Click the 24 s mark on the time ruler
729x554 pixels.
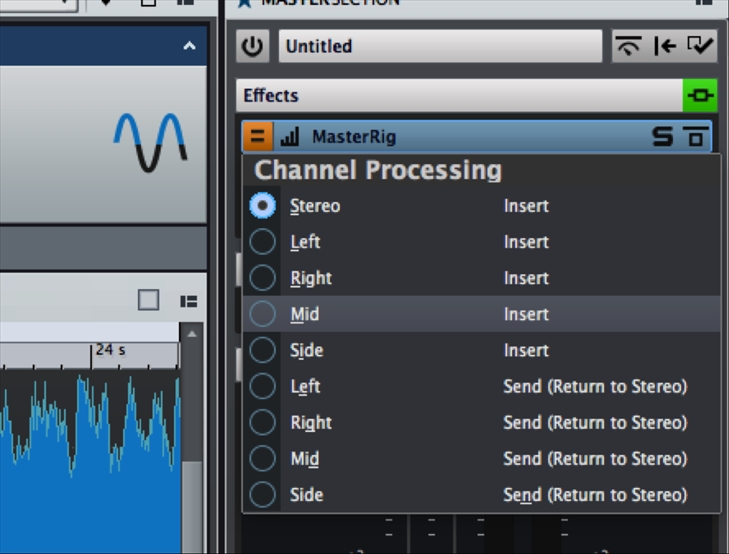click(x=110, y=350)
